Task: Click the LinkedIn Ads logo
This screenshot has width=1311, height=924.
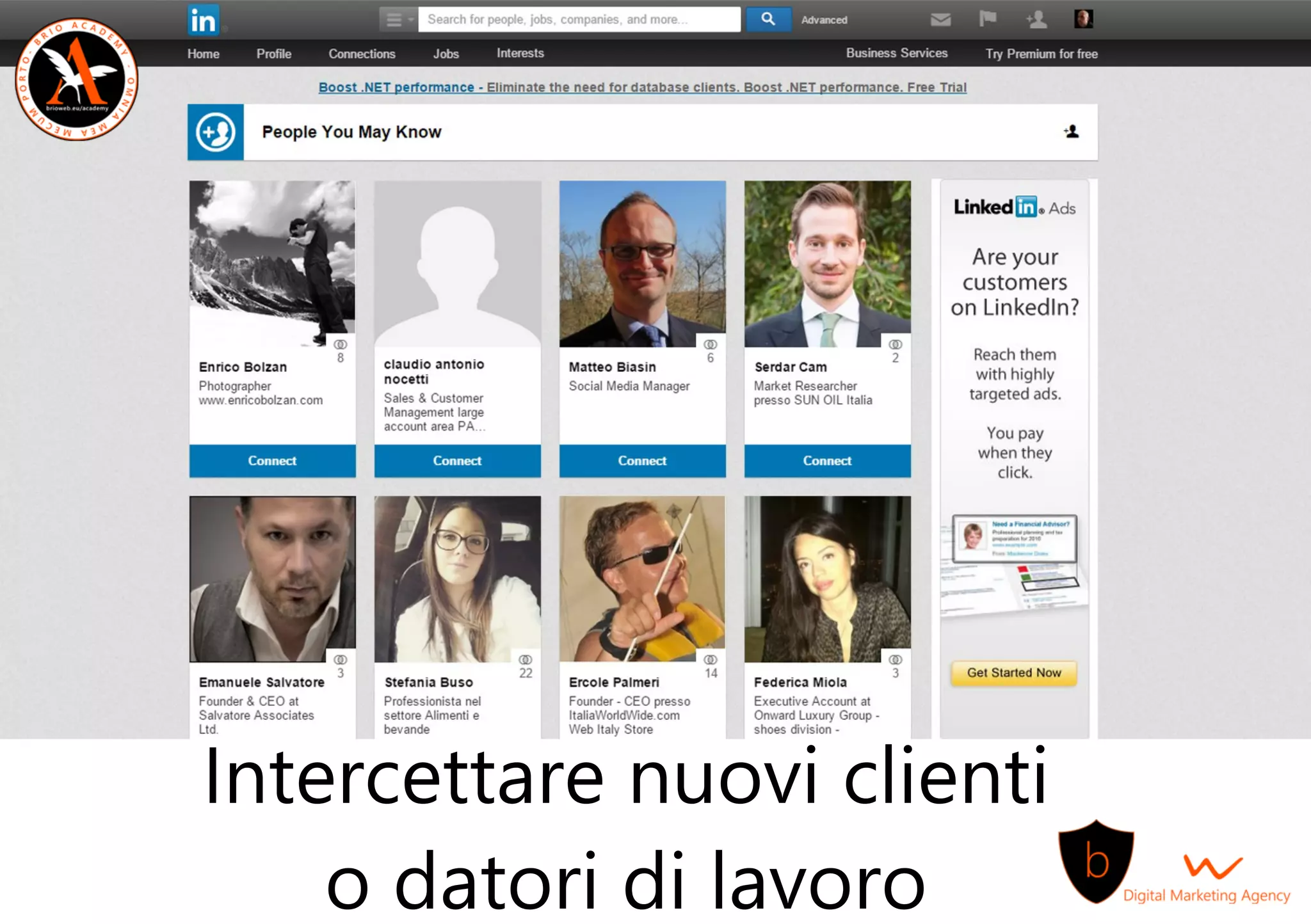Action: click(1015, 207)
